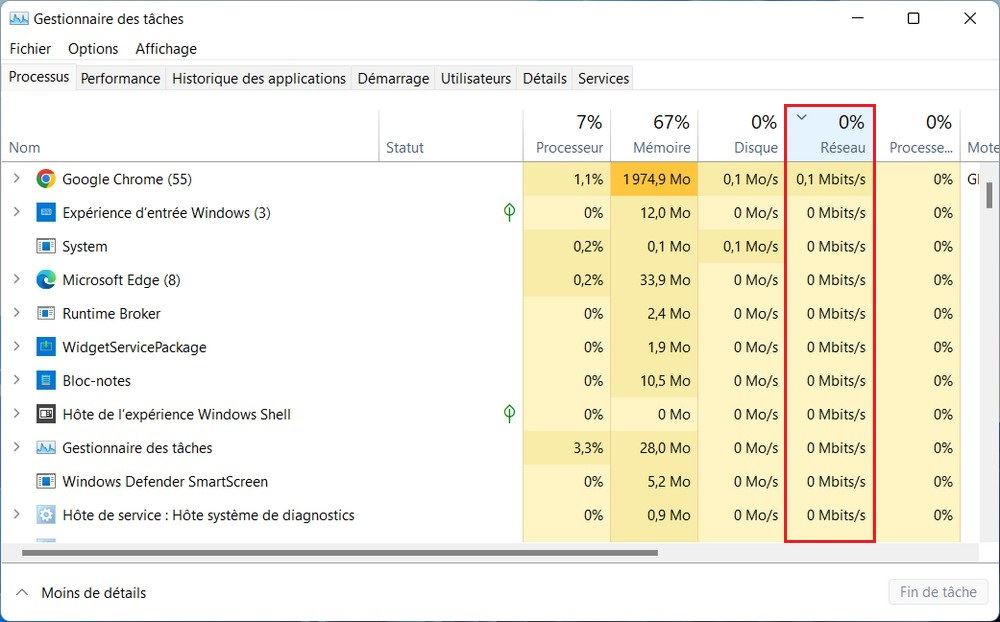The width and height of the screenshot is (1000, 622).
Task: Open the Affichage menu
Action: (166, 49)
